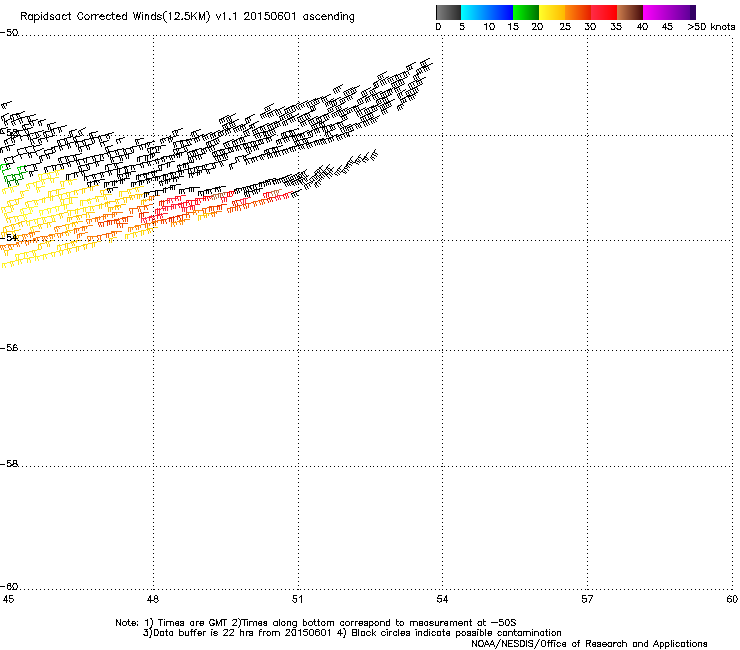Image resolution: width=740 pixels, height=650 pixels.
Task: Click longitude label '51' on bottom axis
Action: click(x=297, y=599)
